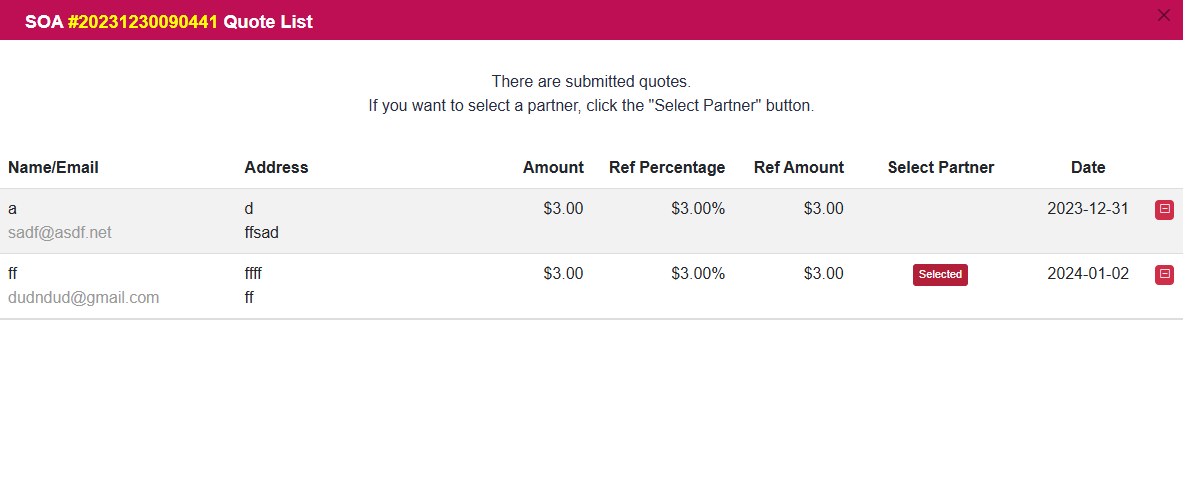Click the Name/Email column header
The image size is (1183, 491).
[53, 167]
